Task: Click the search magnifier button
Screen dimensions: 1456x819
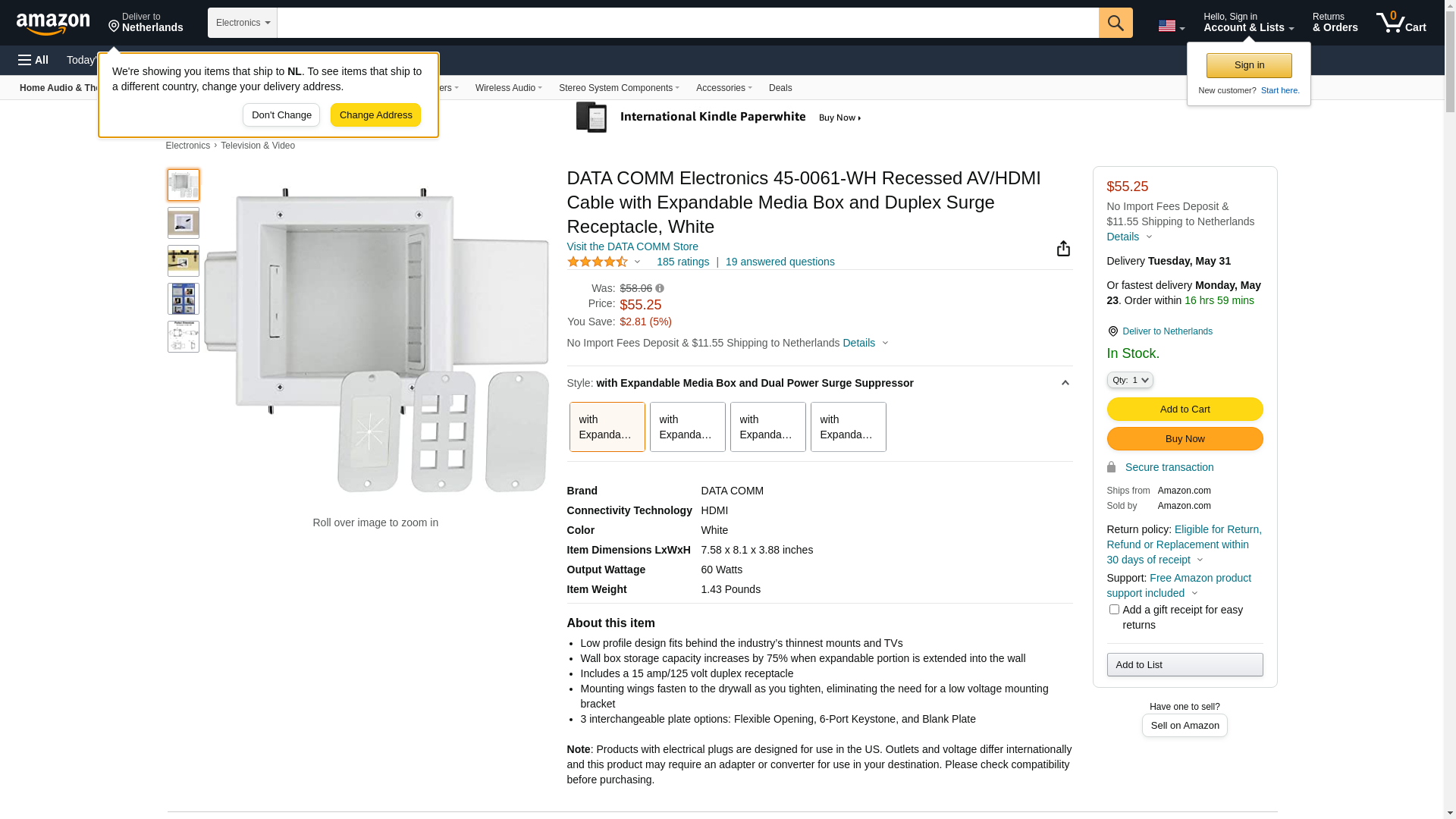Action: pyautogui.click(x=1116, y=23)
